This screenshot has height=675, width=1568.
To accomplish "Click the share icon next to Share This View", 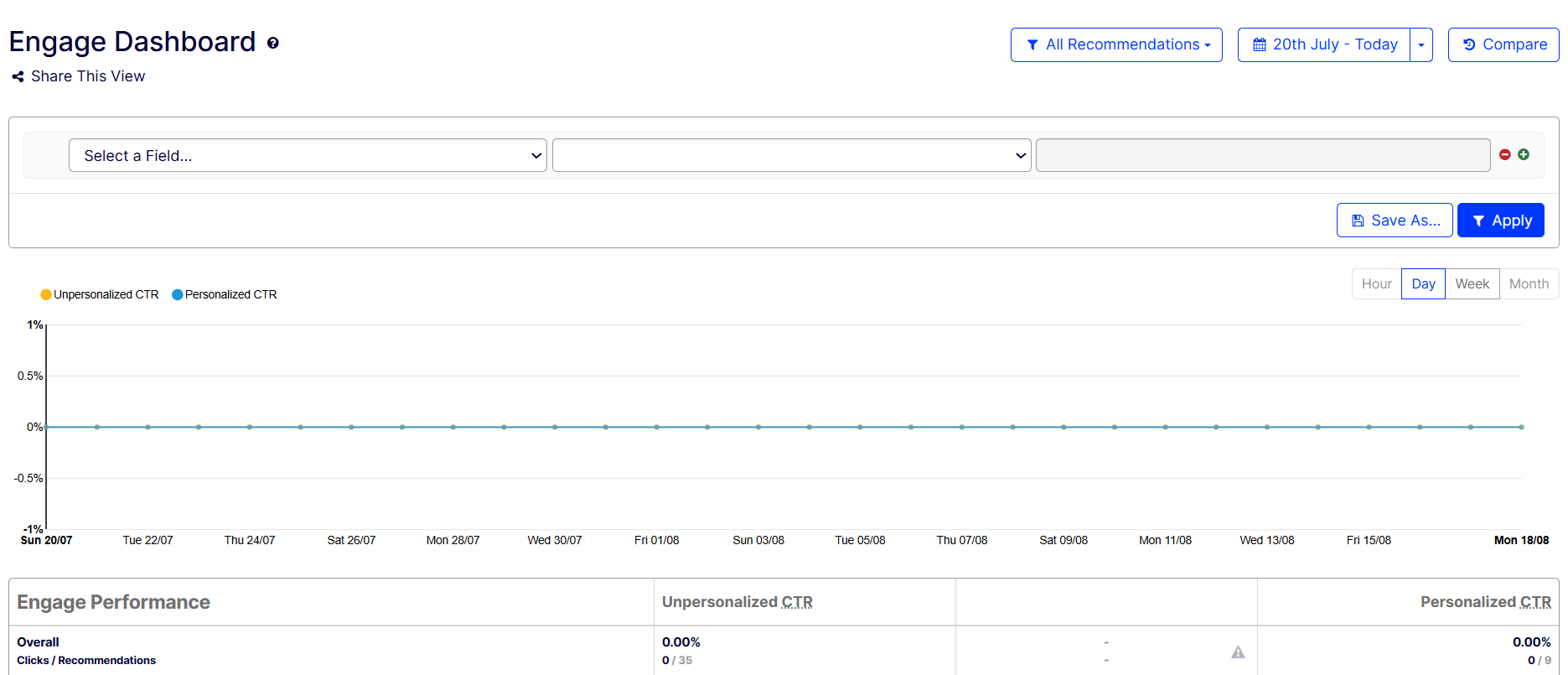I will point(18,77).
